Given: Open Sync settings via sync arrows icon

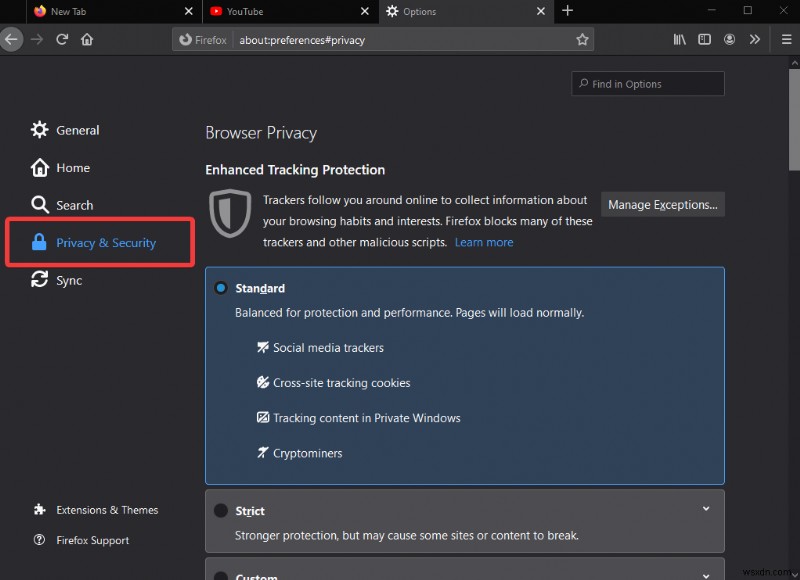Looking at the screenshot, I should [39, 280].
